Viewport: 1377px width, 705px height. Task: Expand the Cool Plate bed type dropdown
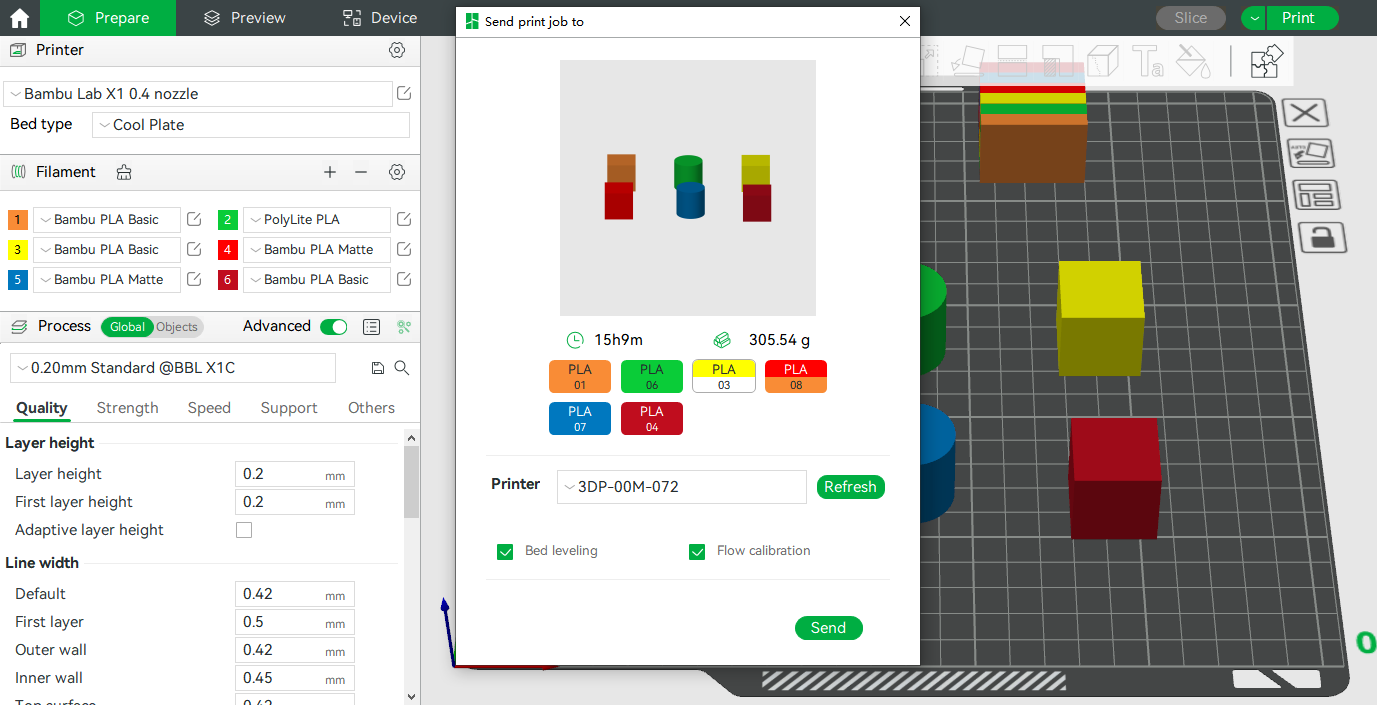[250, 125]
